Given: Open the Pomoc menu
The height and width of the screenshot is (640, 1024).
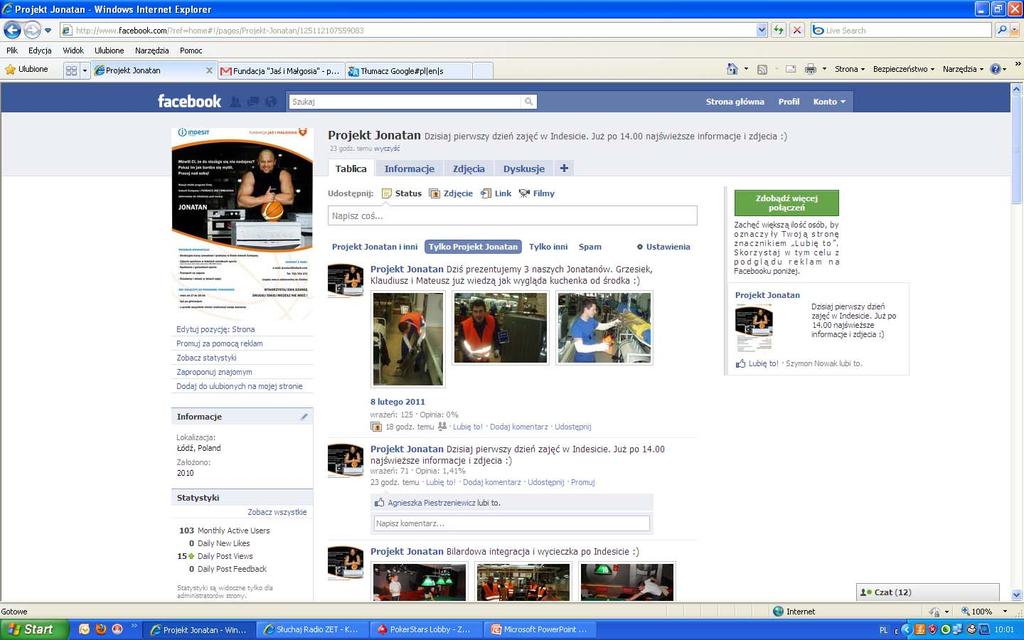Looking at the screenshot, I should tap(191, 50).
